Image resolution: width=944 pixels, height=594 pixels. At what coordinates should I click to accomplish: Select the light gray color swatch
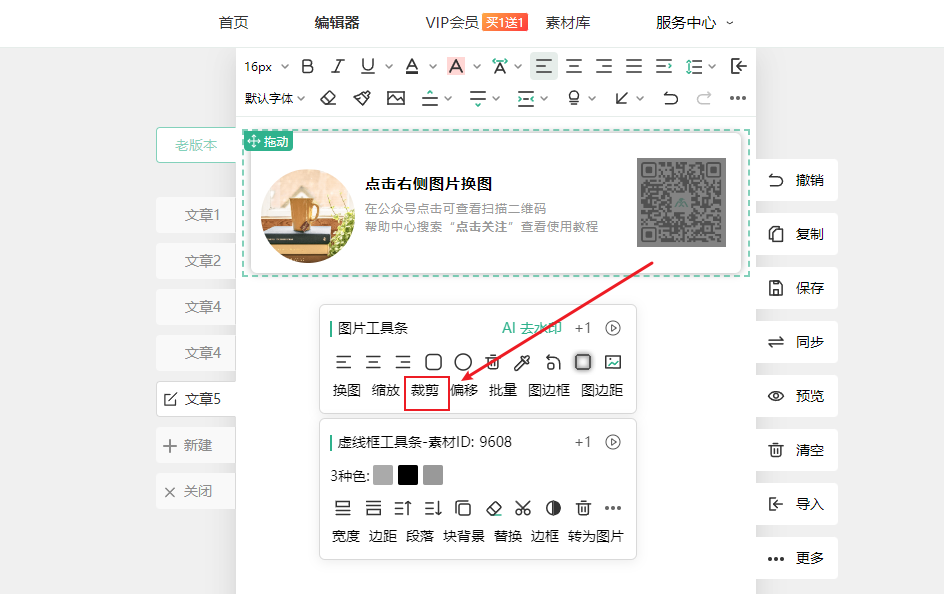click(383, 475)
